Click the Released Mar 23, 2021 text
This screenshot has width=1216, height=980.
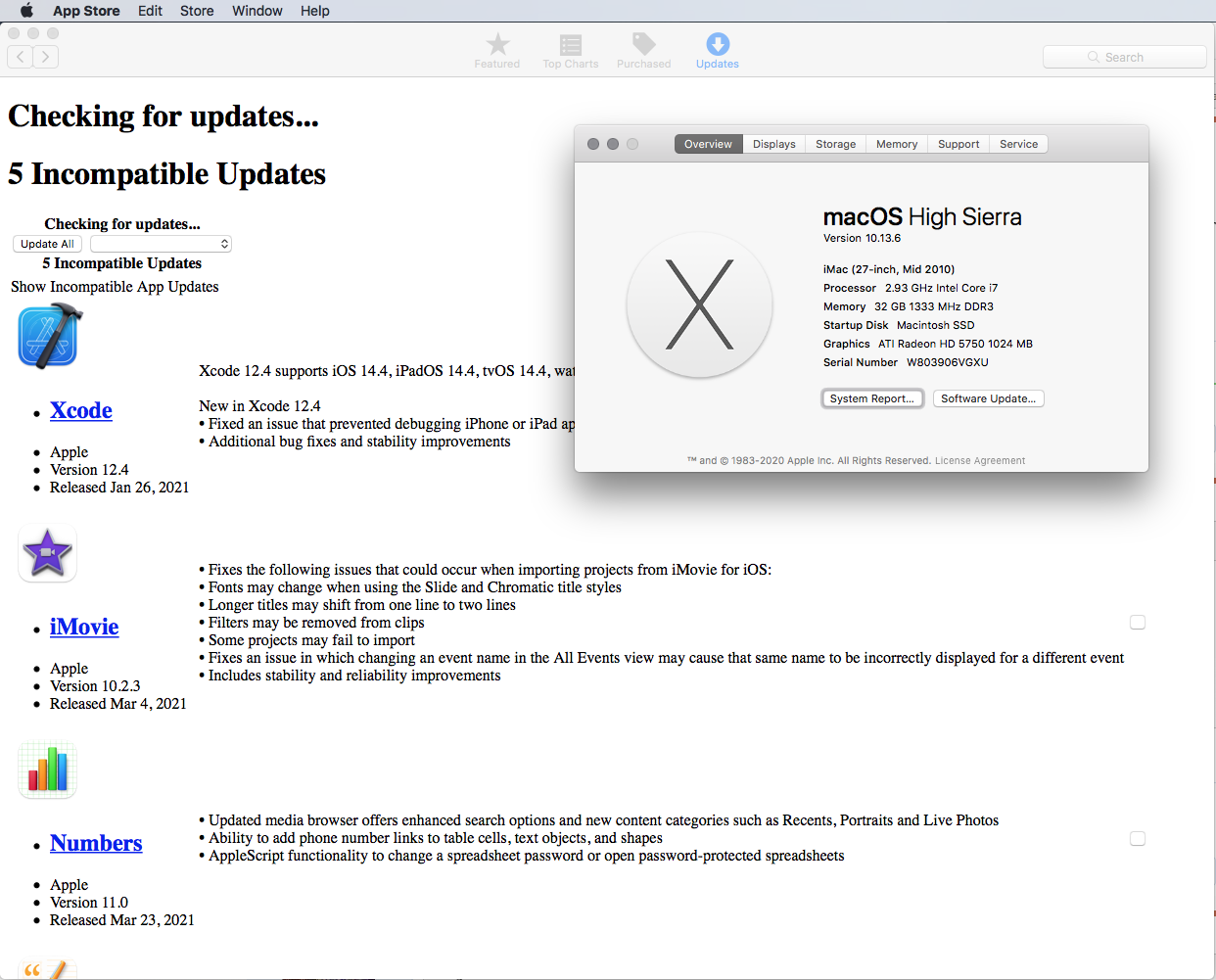[x=122, y=920]
